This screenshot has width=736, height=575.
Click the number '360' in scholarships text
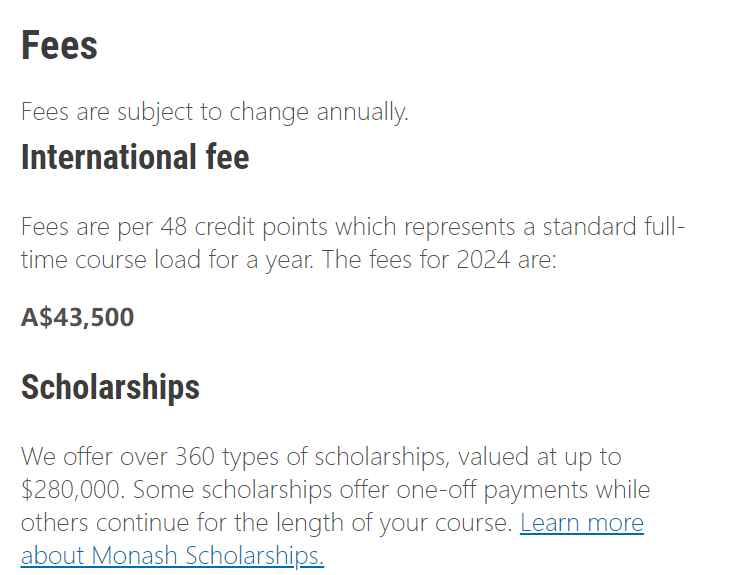(195, 457)
